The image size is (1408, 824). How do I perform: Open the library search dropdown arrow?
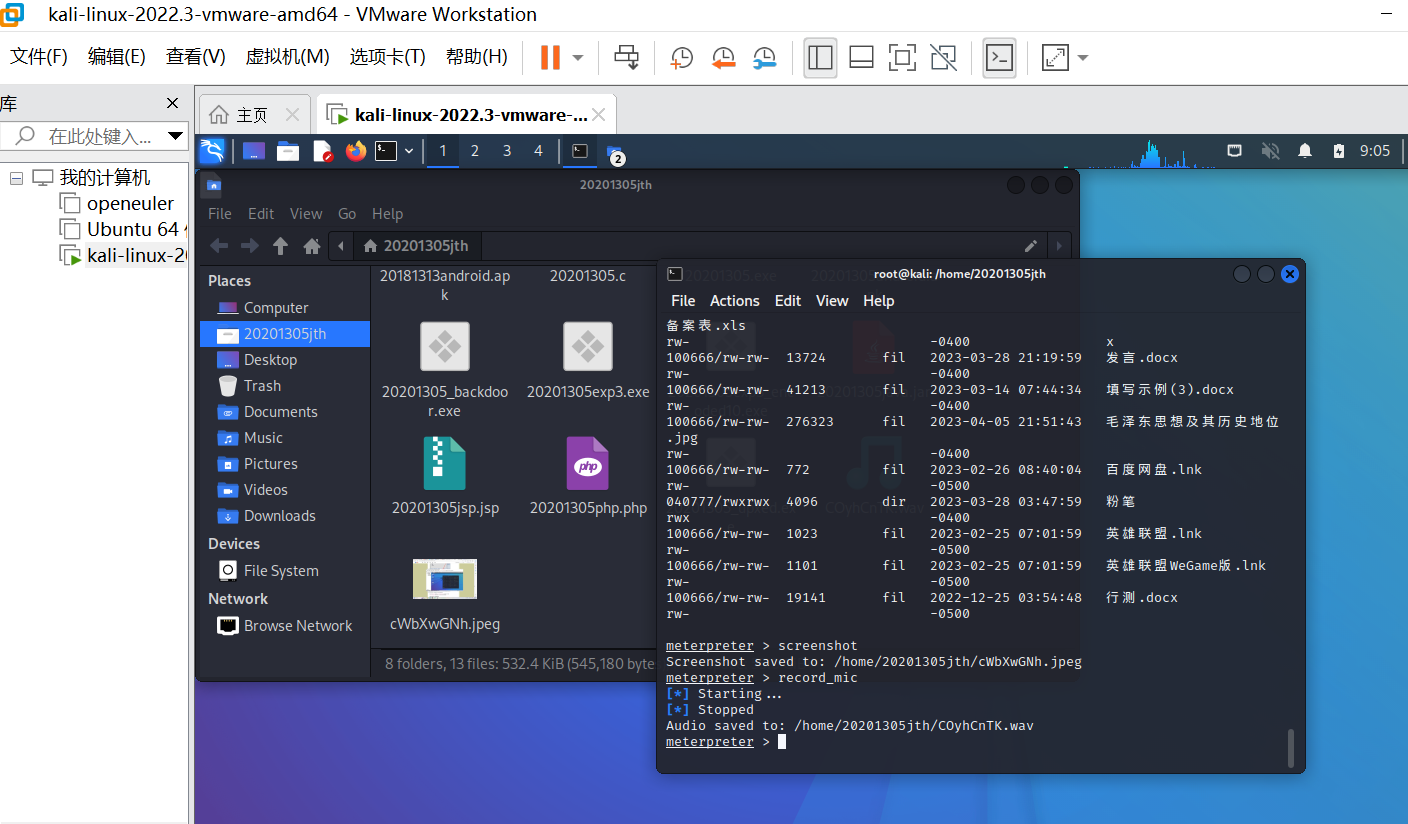175,136
